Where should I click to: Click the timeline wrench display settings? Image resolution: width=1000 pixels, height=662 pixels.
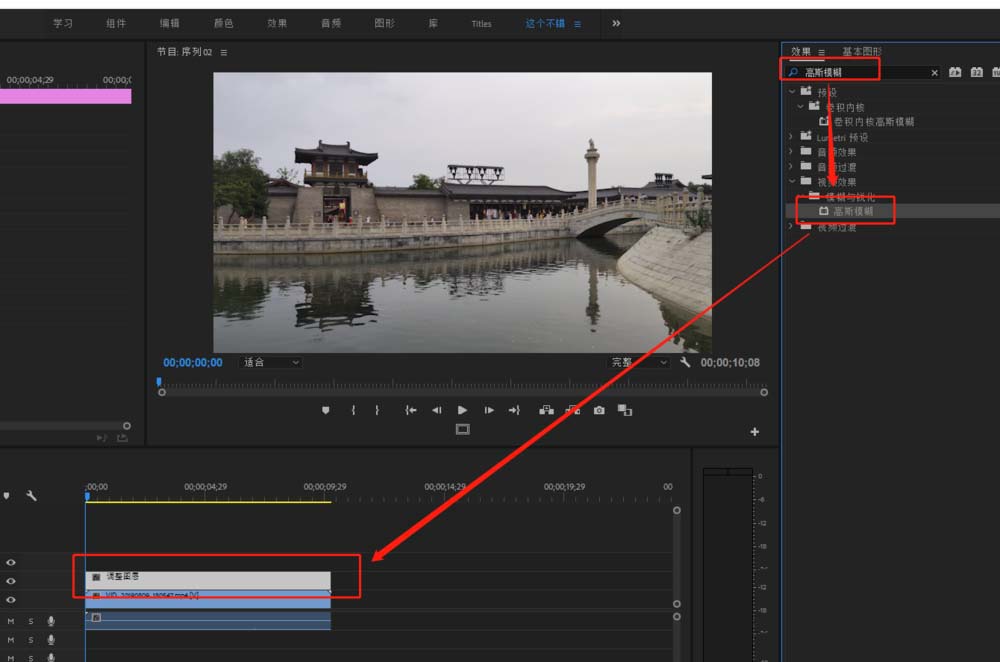click(32, 495)
